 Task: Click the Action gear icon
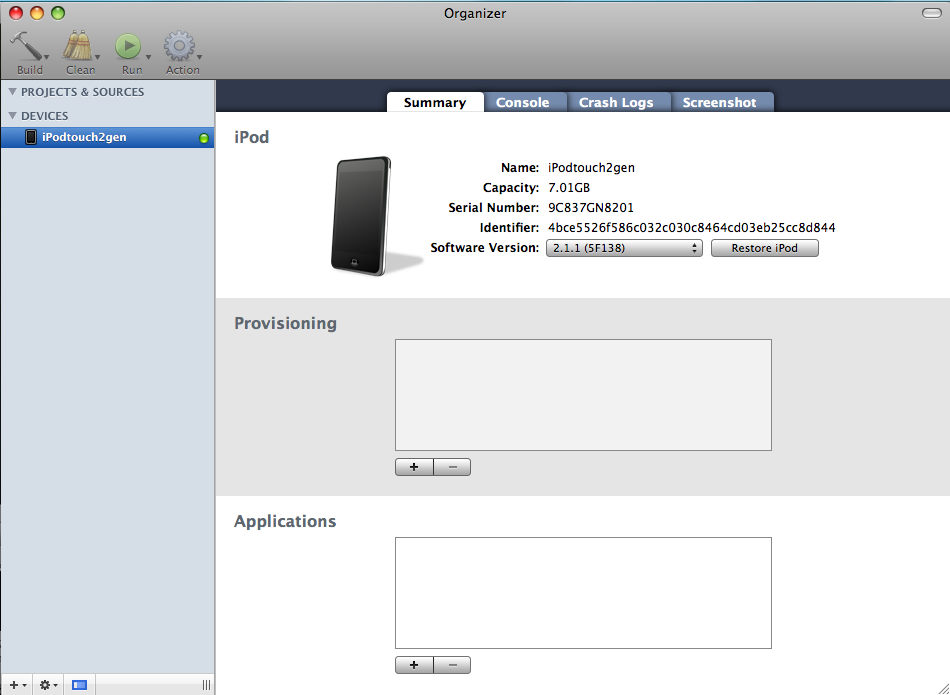(179, 46)
